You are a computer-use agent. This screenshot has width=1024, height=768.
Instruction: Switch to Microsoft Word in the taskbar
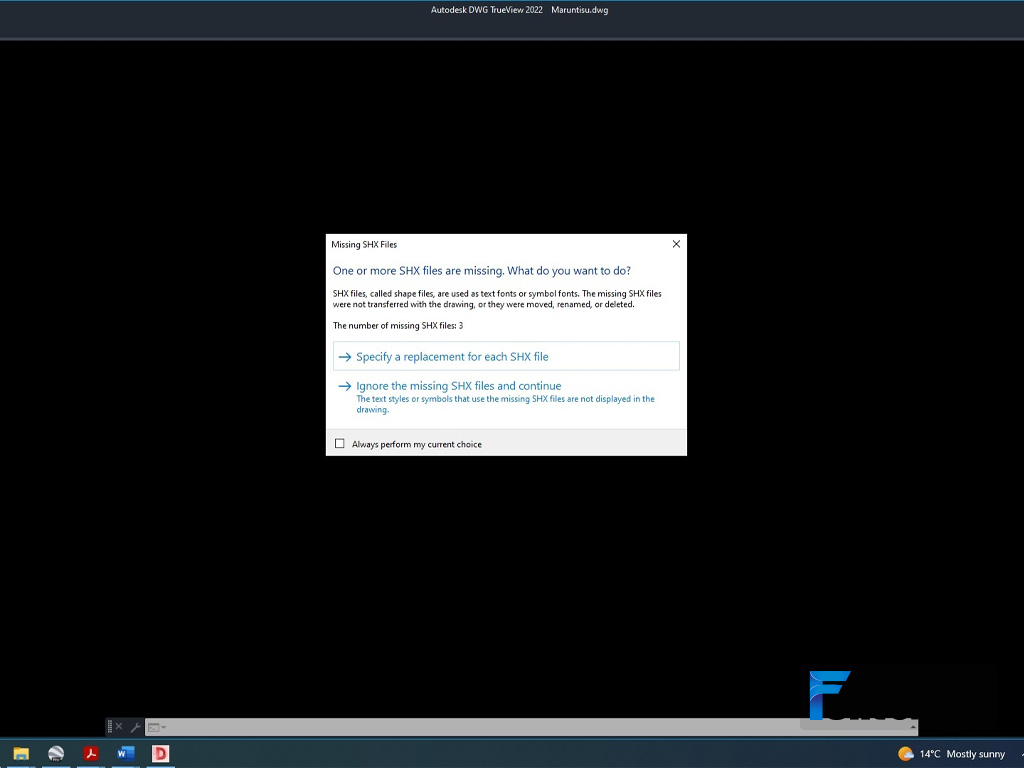point(125,754)
